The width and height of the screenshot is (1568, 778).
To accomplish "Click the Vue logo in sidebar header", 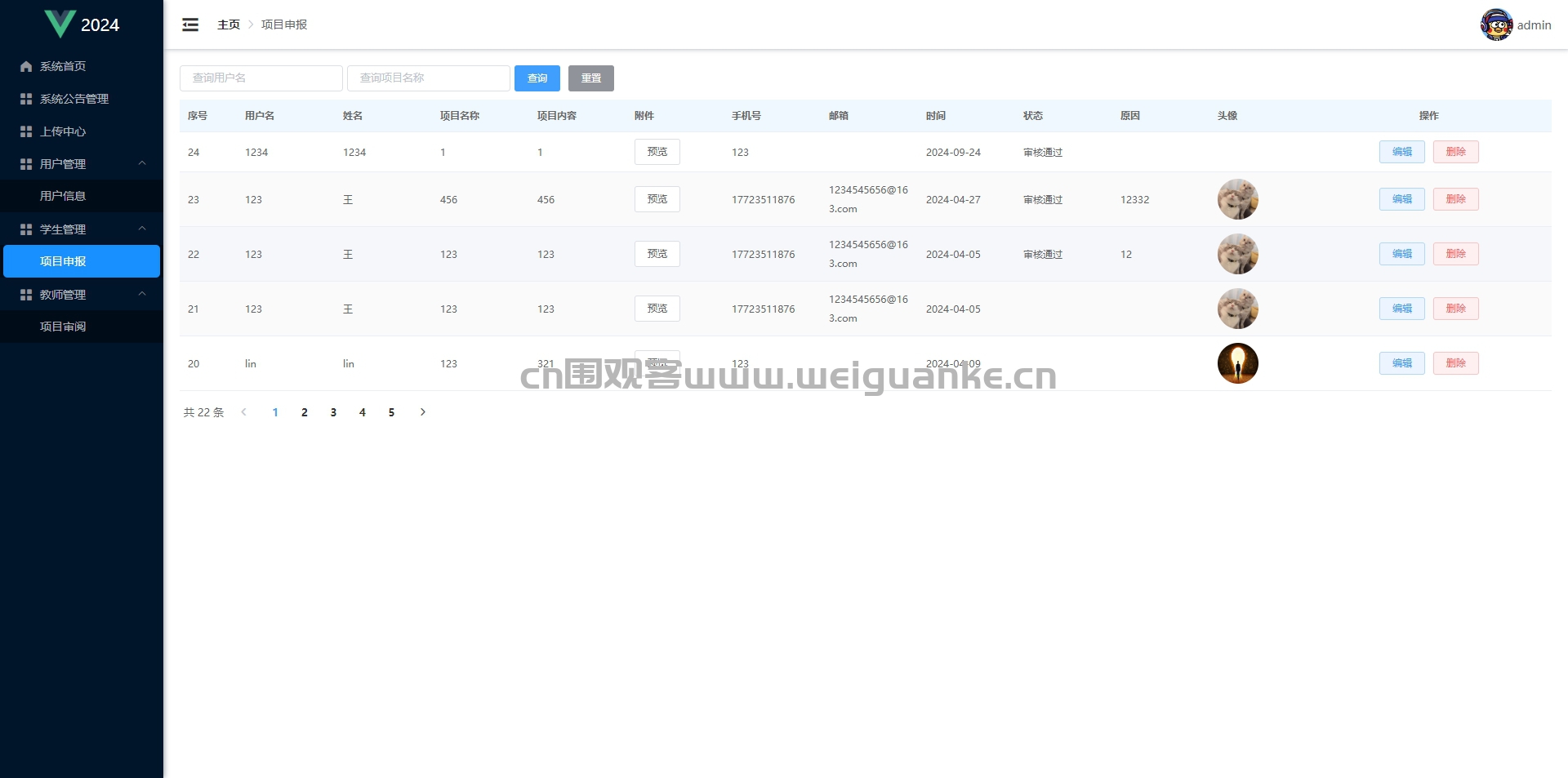I will point(60,24).
